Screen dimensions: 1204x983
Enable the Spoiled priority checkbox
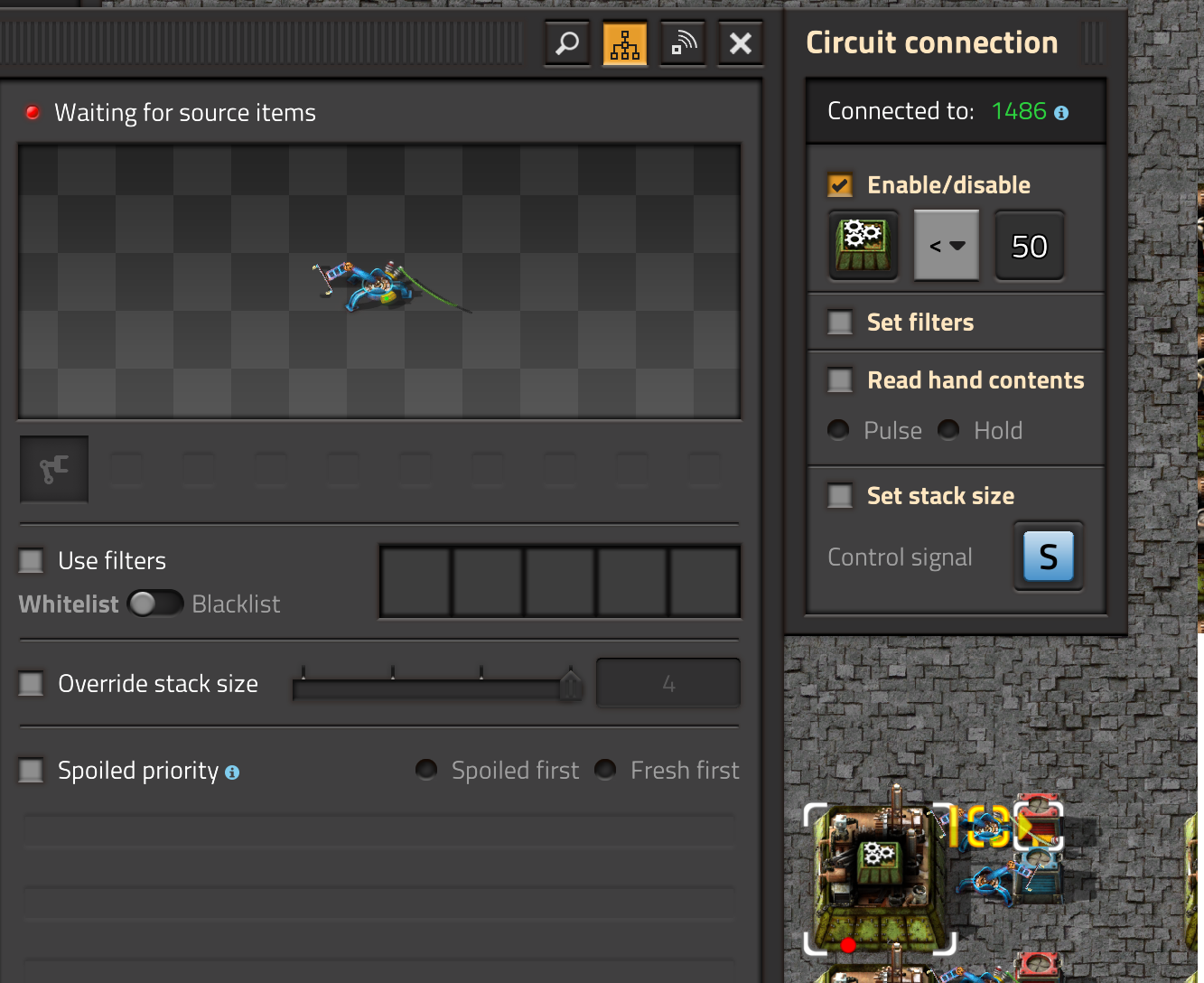[x=31, y=771]
